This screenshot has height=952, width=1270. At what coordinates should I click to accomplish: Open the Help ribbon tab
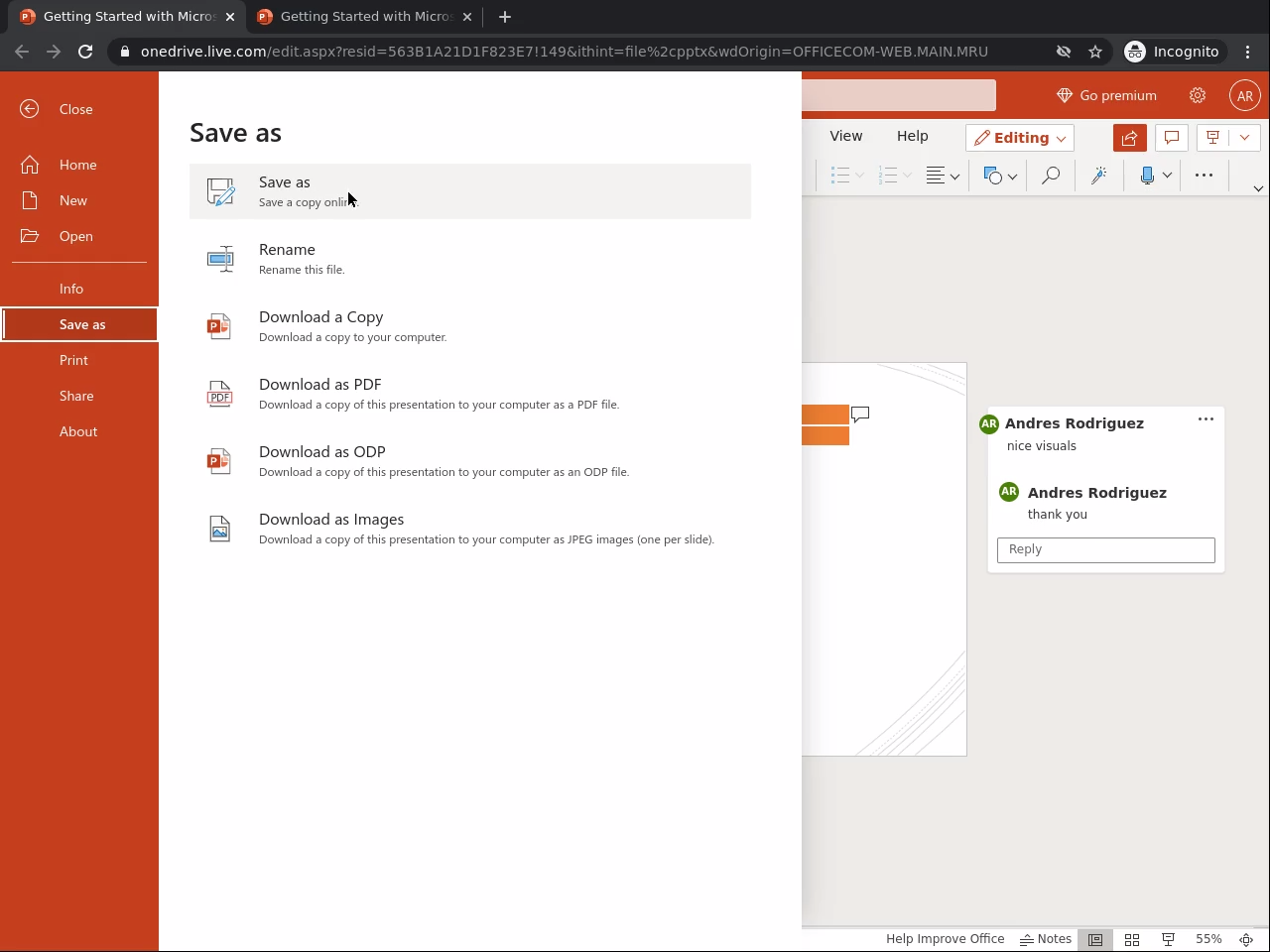[913, 136]
